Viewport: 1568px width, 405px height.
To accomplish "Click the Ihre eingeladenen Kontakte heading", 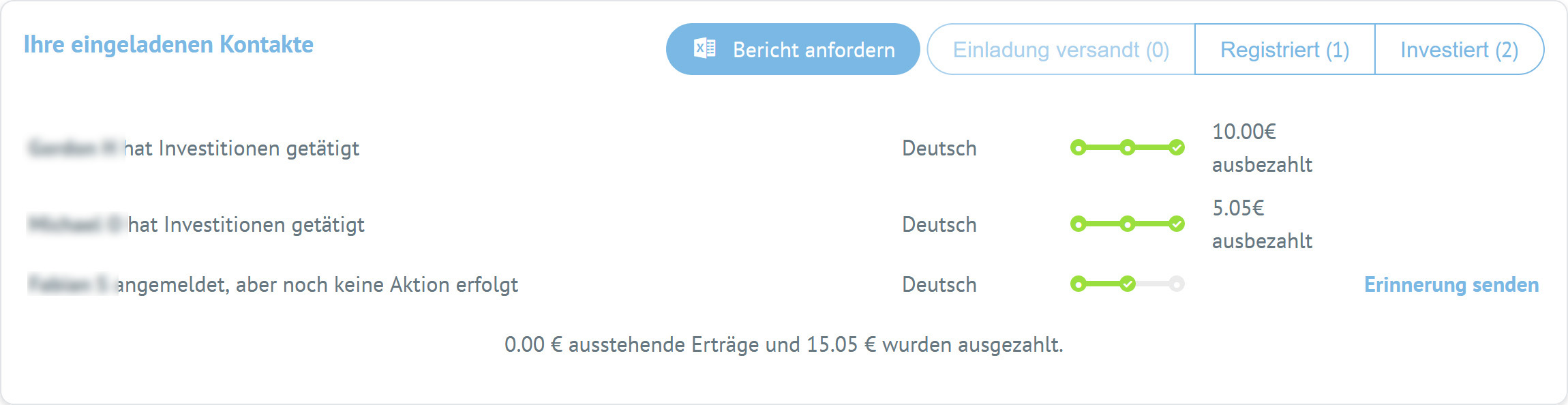I will tap(168, 44).
